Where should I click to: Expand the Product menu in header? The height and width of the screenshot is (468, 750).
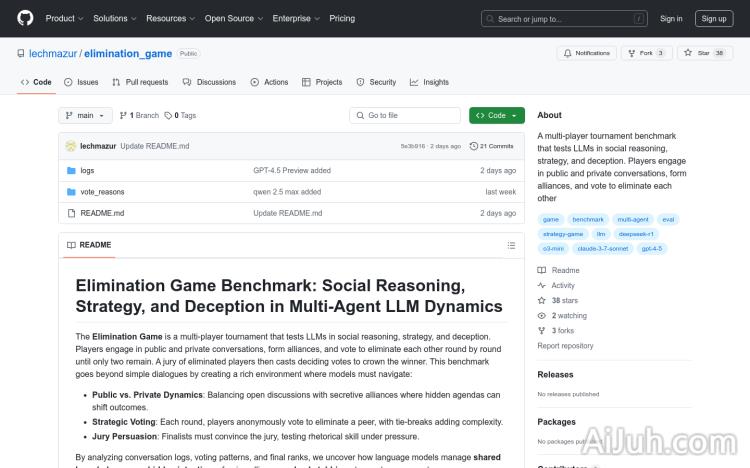[64, 18]
